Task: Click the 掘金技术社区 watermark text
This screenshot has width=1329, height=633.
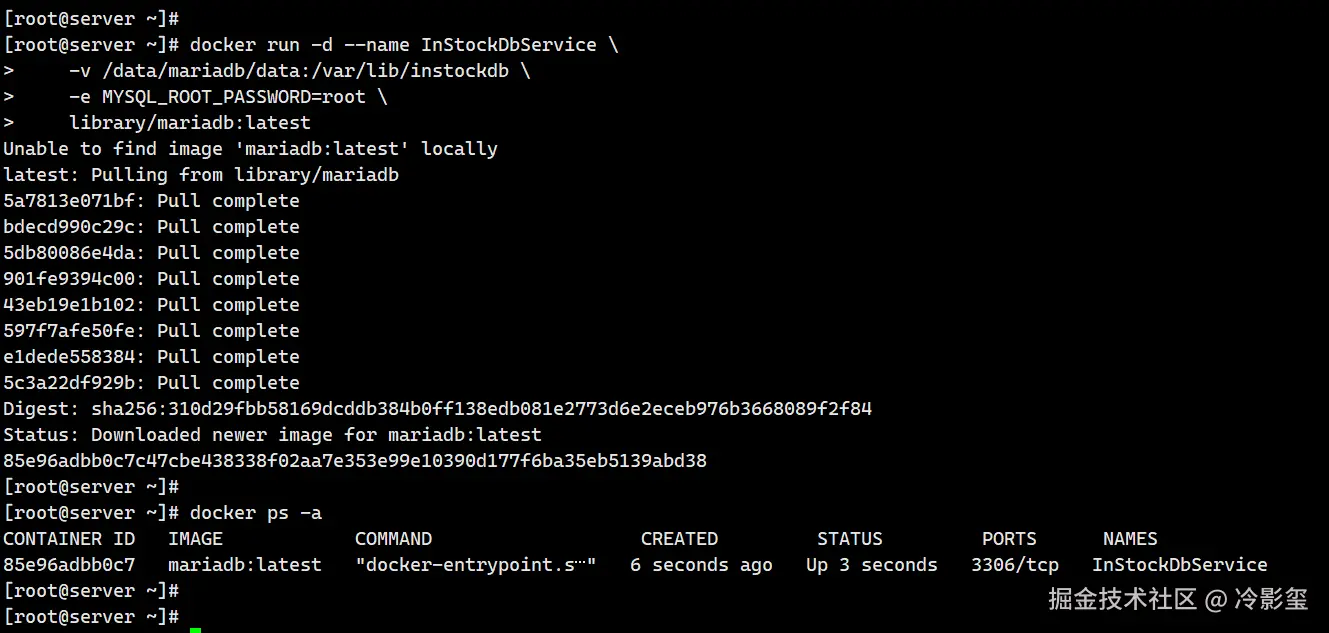Action: [x=1122, y=599]
